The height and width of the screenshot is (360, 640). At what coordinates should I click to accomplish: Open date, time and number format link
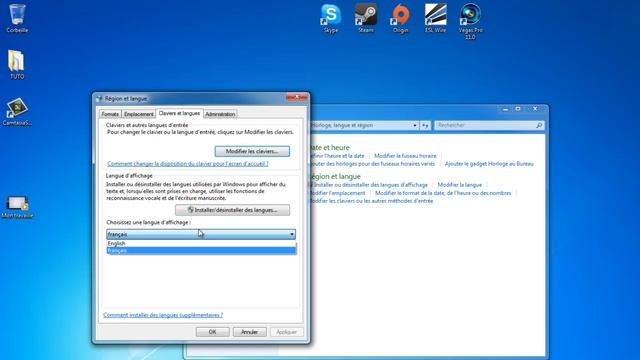point(443,193)
